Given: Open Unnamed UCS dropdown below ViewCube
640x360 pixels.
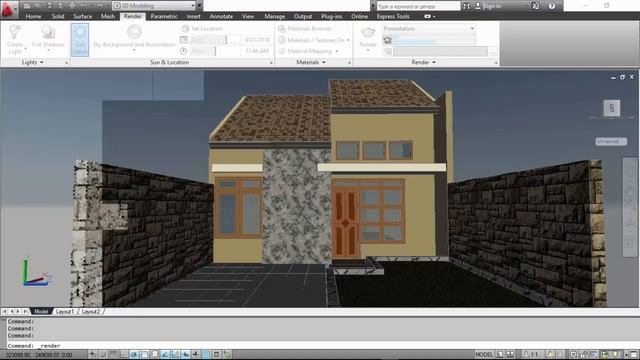Looking at the screenshot, I should pos(611,141).
